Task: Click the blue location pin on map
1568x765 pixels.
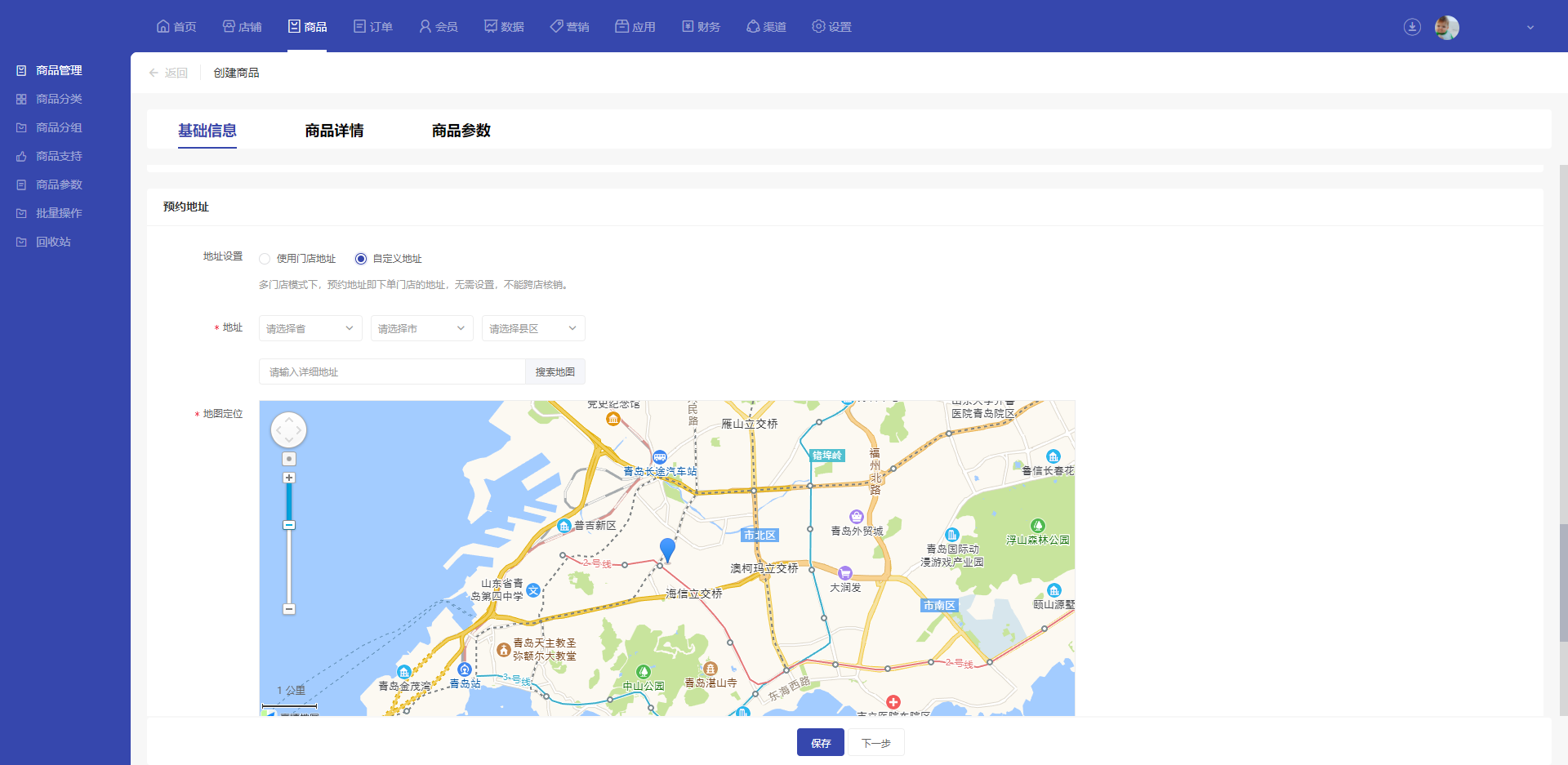Action: pos(667,549)
